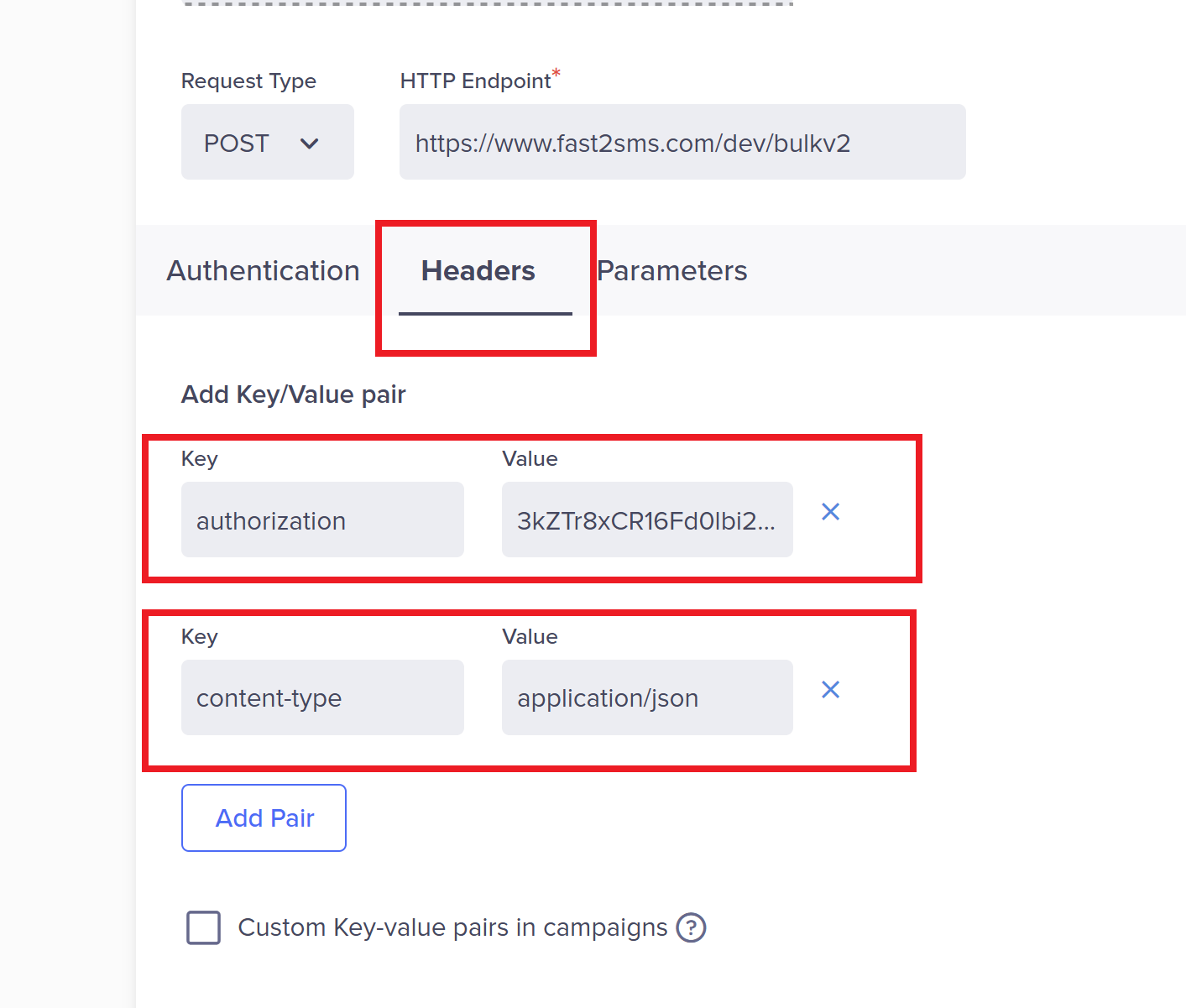Enable Custom Key-value pairs in campaigns checkbox
Image resolution: width=1186 pixels, height=1008 pixels.
pos(203,927)
